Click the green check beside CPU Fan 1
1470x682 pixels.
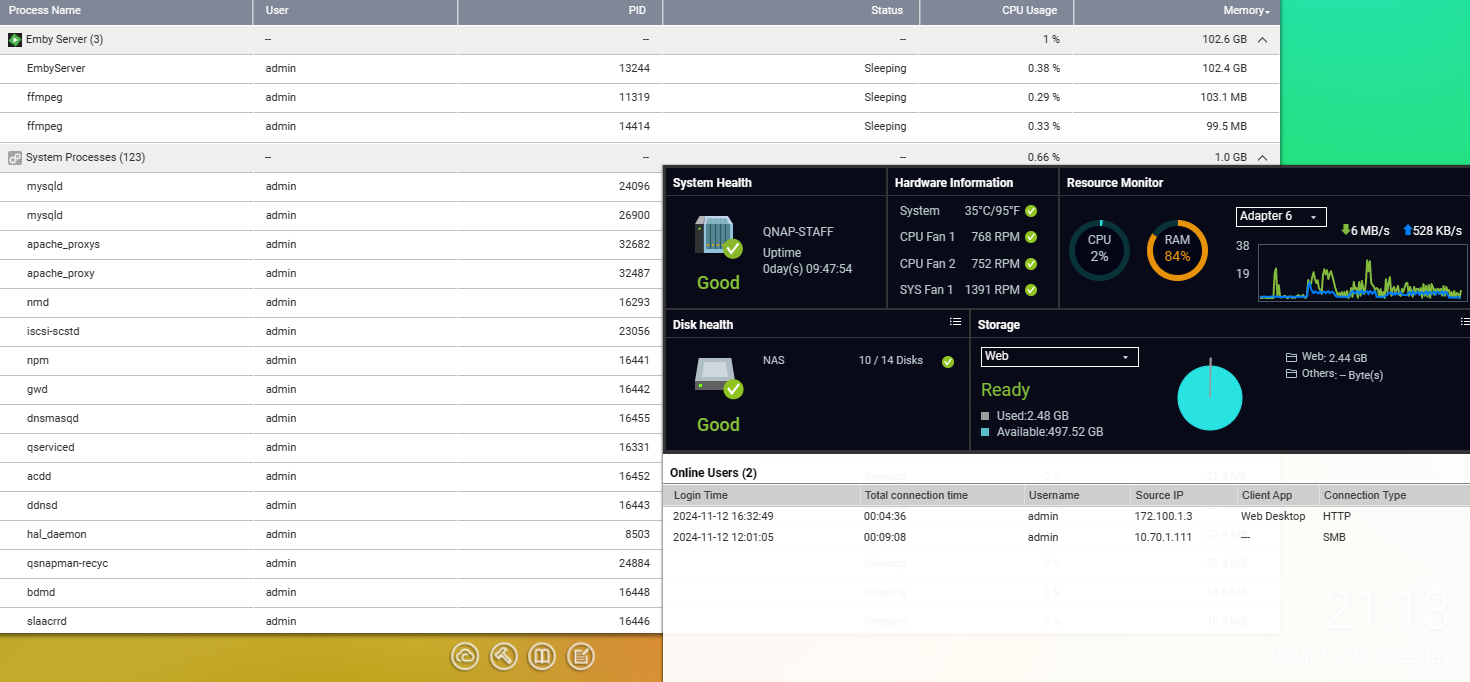(1030, 237)
